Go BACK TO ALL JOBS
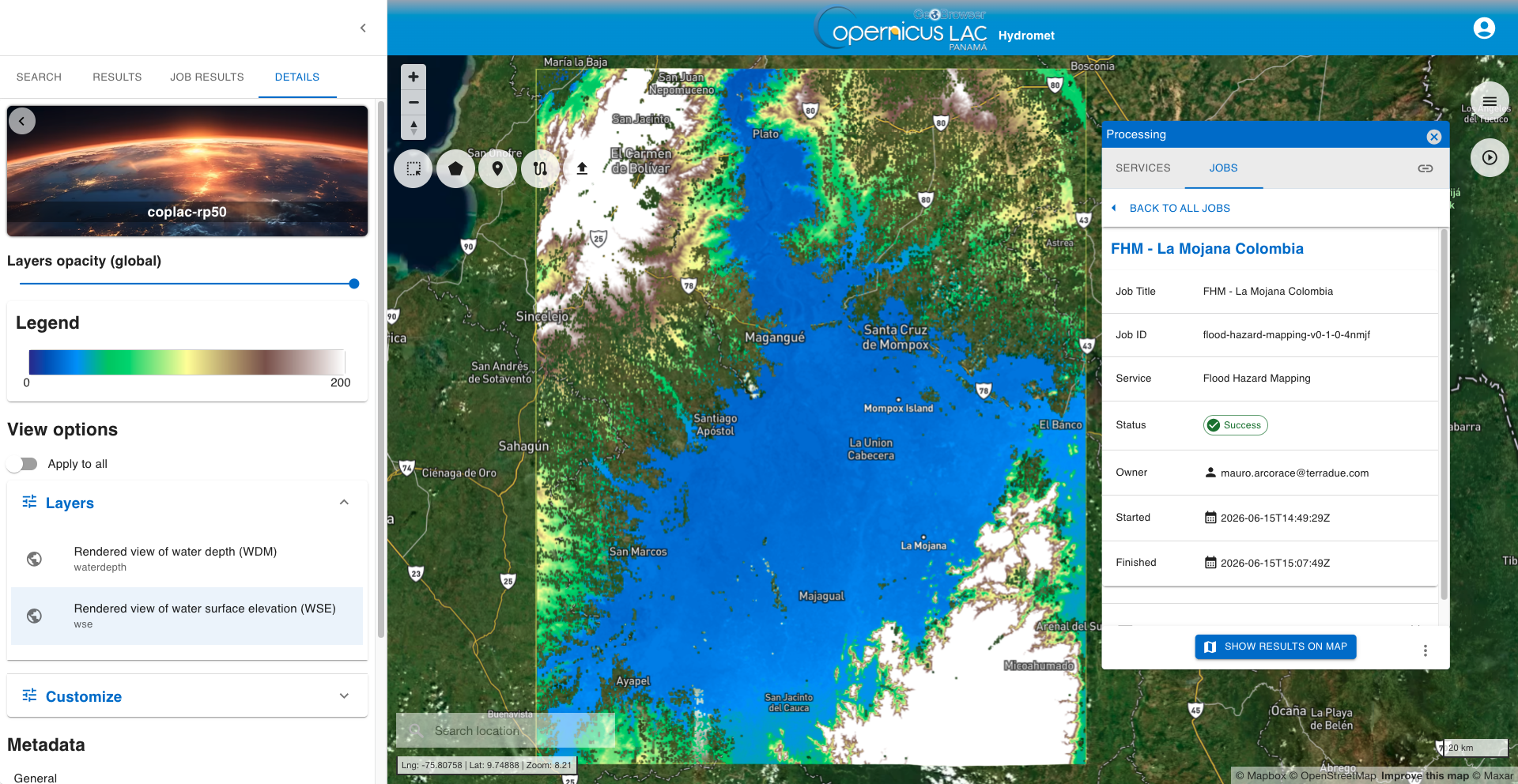The width and height of the screenshot is (1518, 784). (1171, 208)
